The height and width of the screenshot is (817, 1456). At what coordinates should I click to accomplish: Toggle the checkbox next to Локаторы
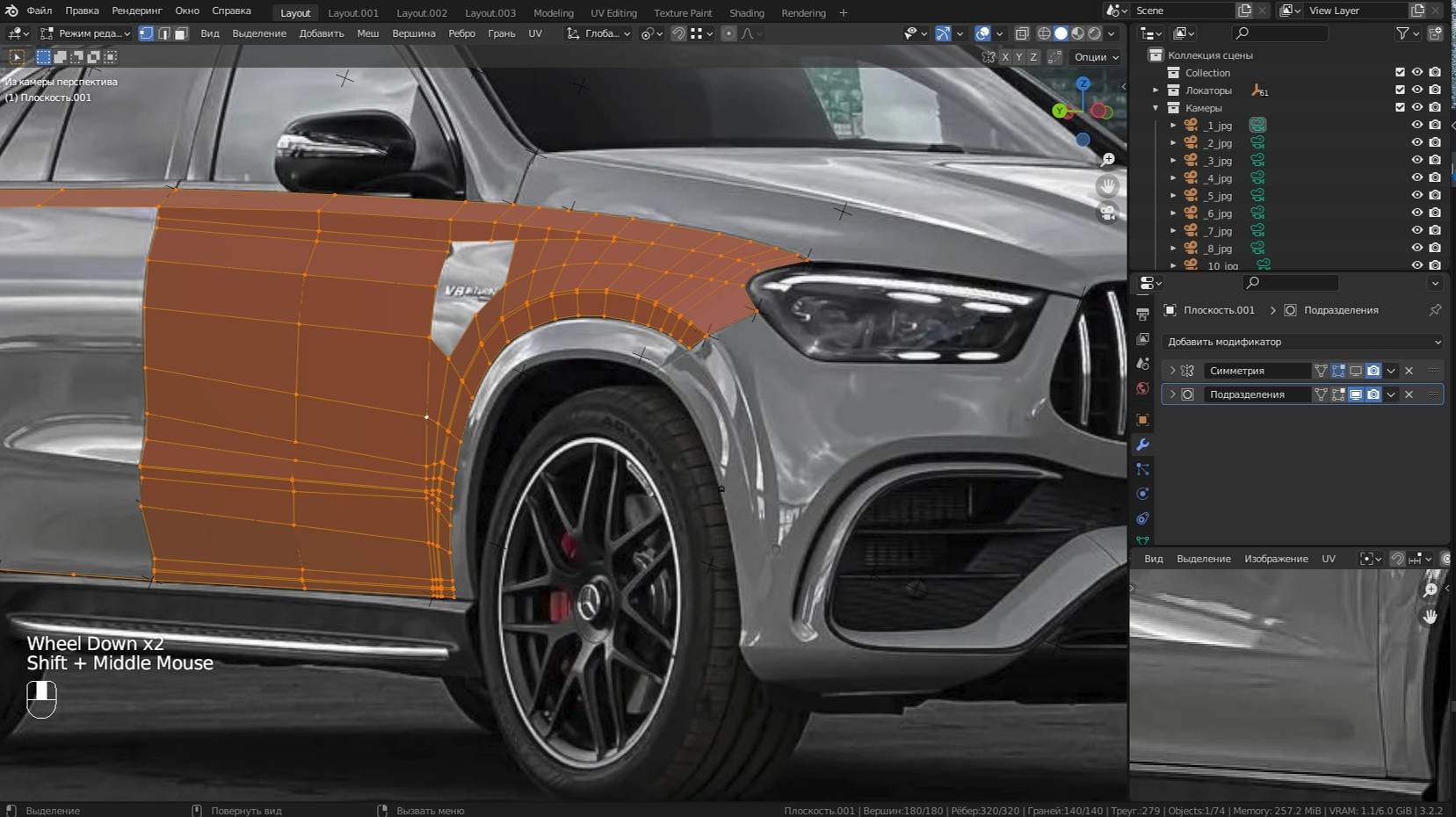tap(1401, 90)
